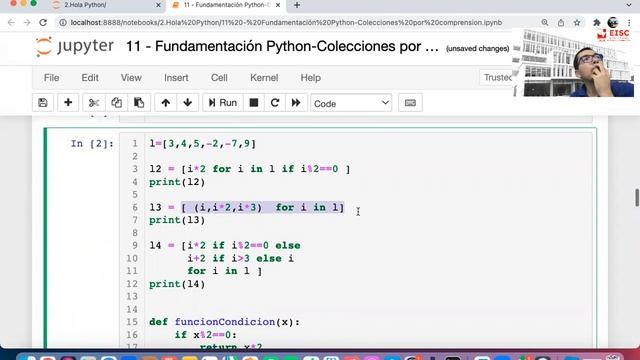Run the current cell
Image resolution: width=640 pixels, height=360 pixels.
(x=222, y=103)
